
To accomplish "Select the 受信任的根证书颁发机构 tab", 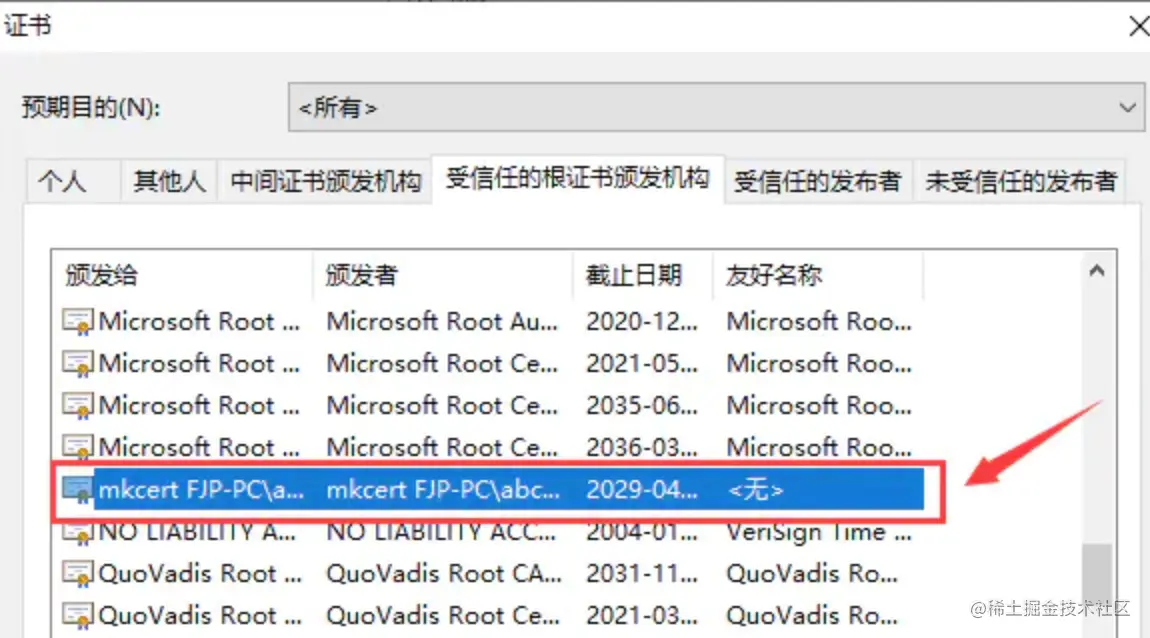I will tap(578, 178).
